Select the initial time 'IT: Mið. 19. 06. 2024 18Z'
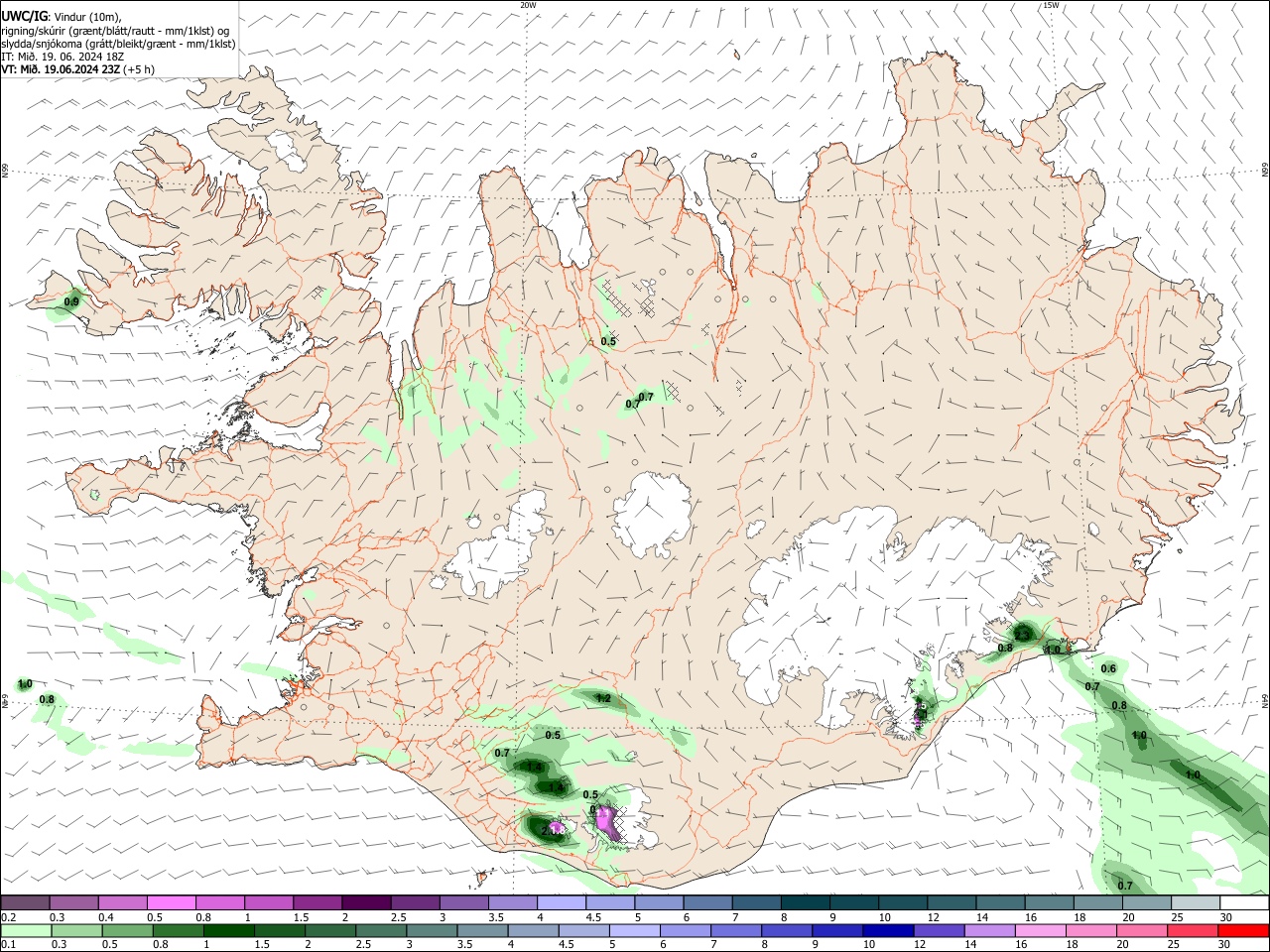1270x952 pixels. point(64,57)
